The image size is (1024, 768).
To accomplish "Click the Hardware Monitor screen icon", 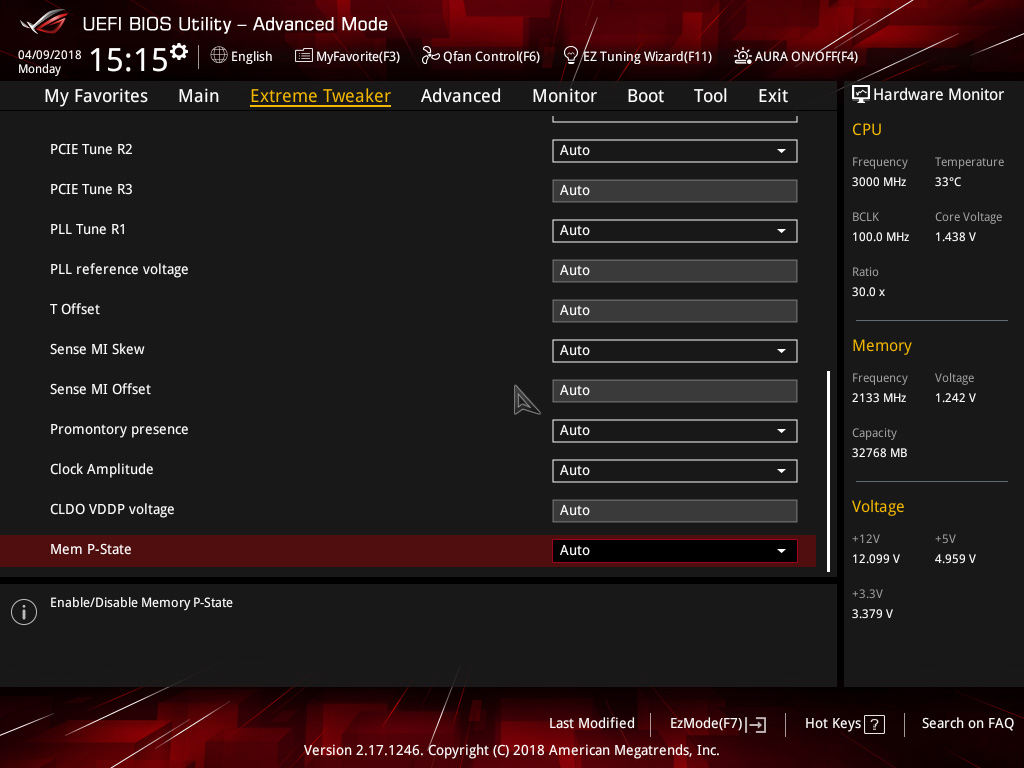I will pos(861,95).
